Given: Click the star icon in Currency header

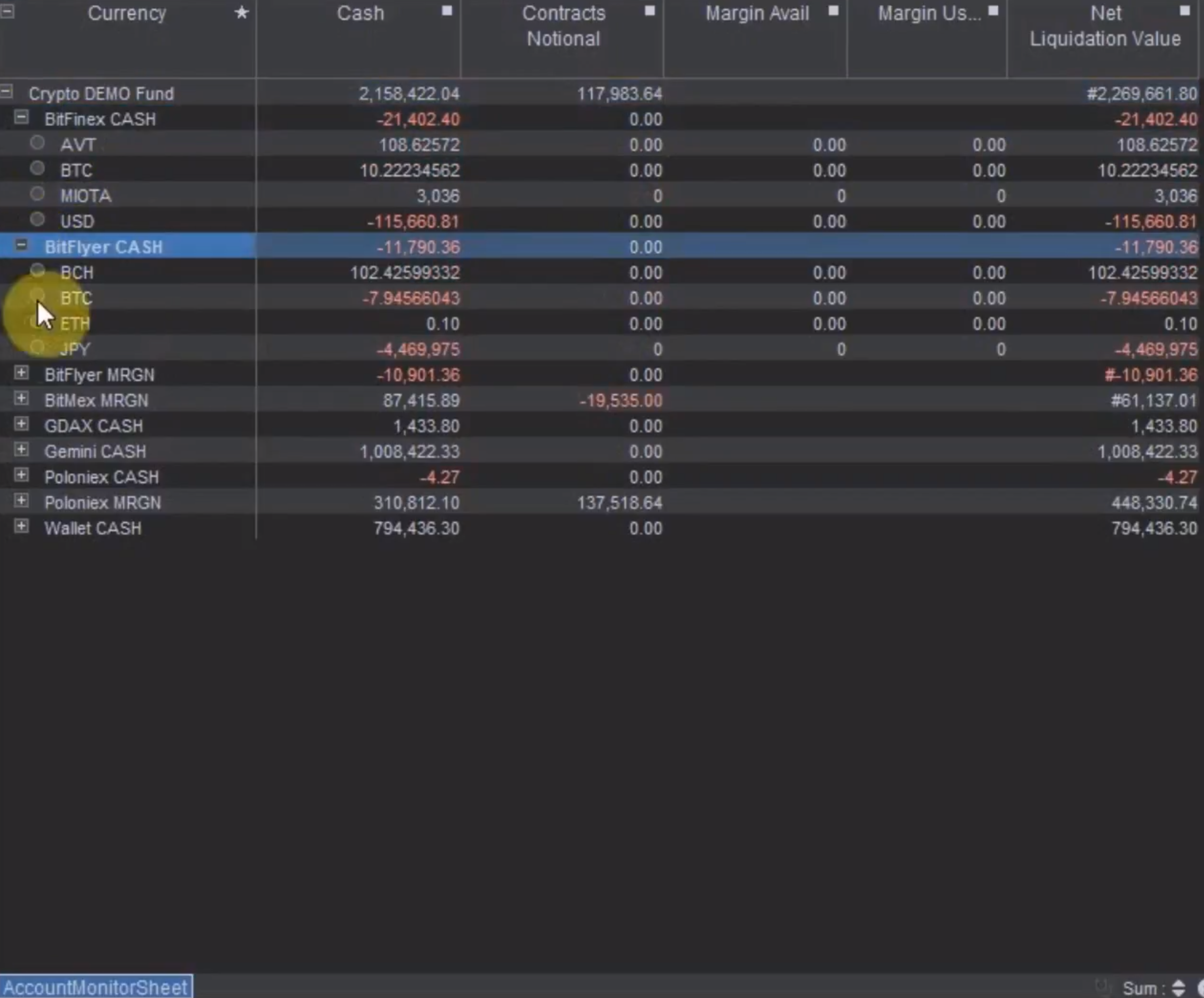Looking at the screenshot, I should click(x=241, y=12).
